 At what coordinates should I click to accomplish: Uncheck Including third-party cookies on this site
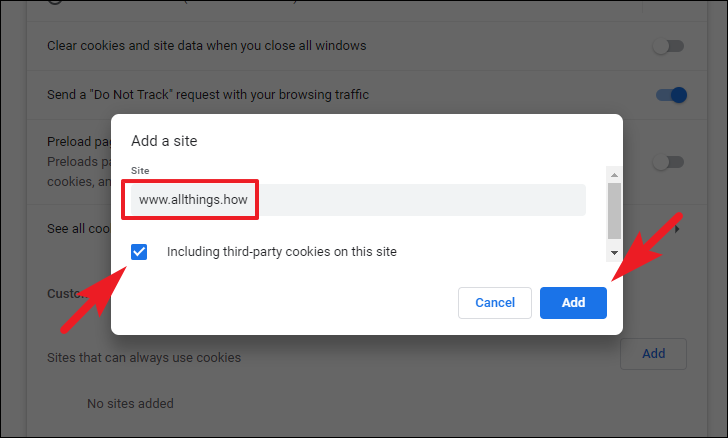(x=139, y=252)
